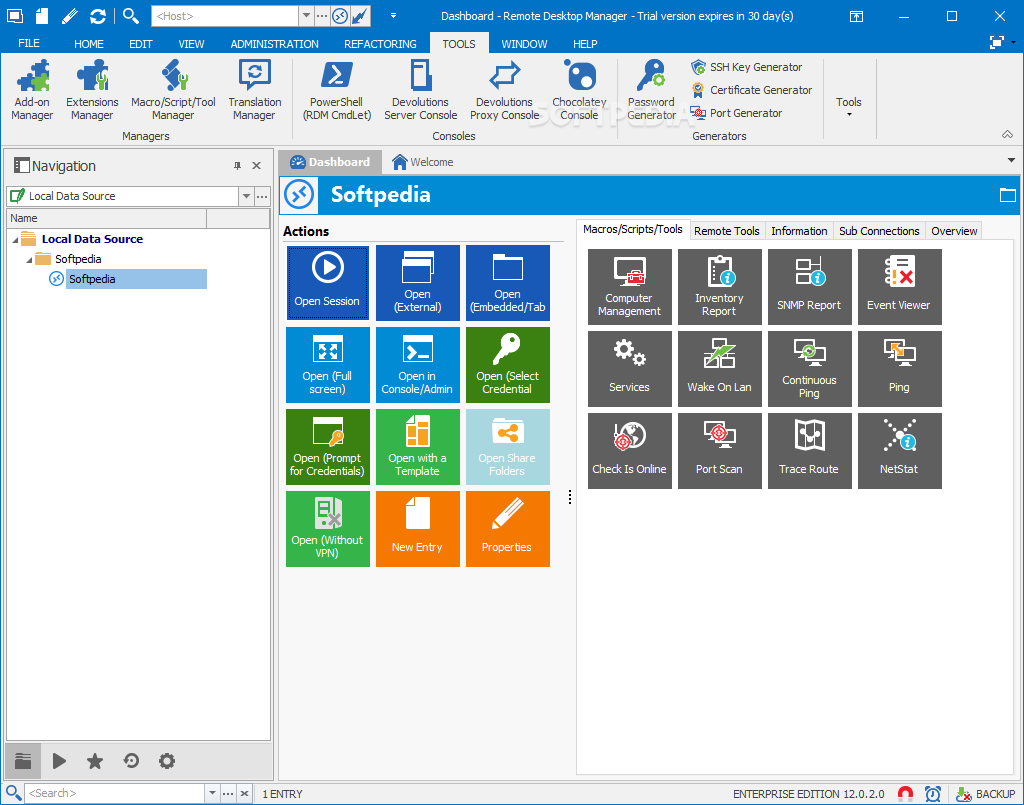Open the Password Generator
1024x805 pixels.
pyautogui.click(x=651, y=90)
